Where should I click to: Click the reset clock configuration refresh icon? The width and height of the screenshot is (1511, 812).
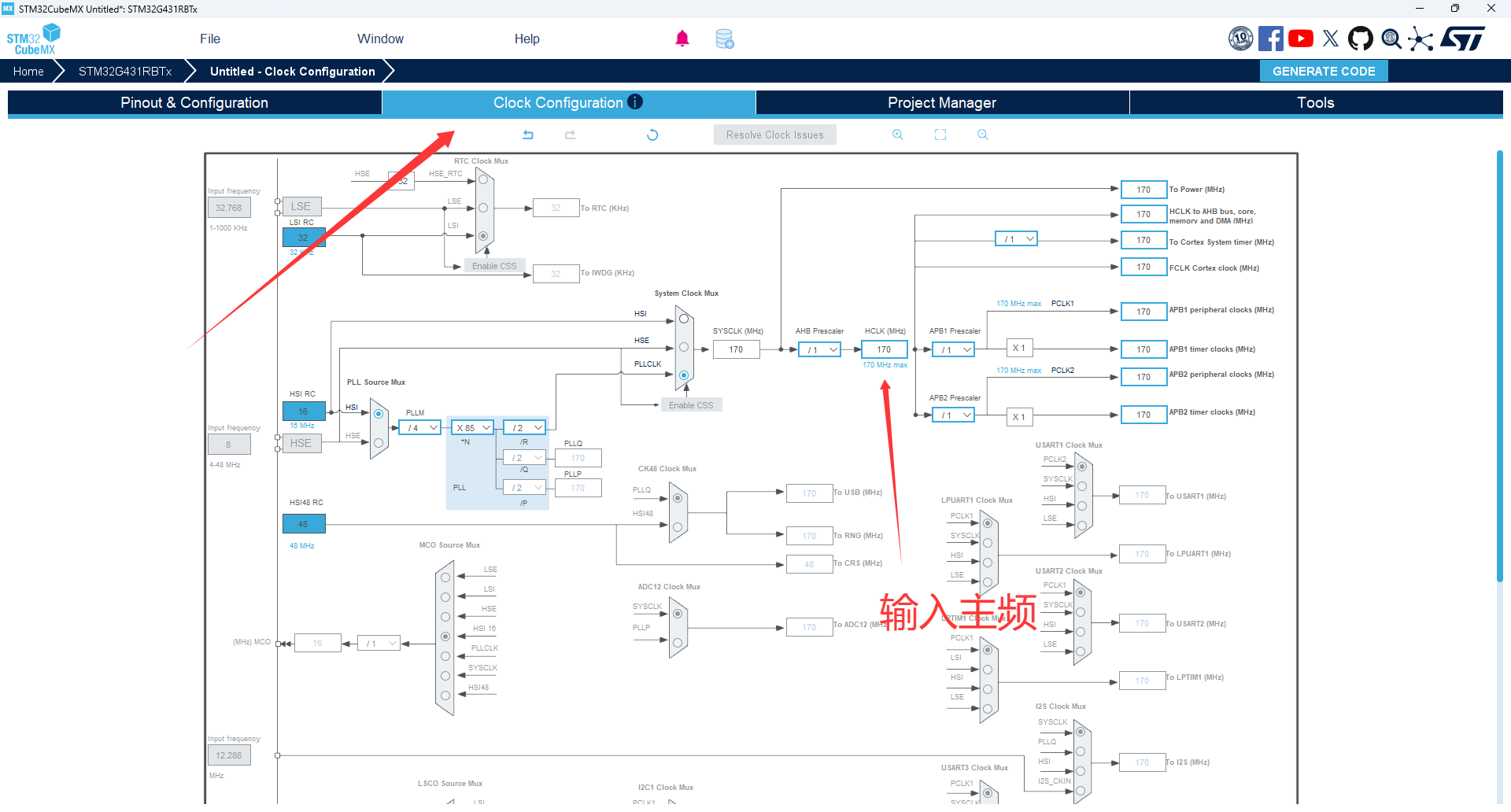pos(652,135)
